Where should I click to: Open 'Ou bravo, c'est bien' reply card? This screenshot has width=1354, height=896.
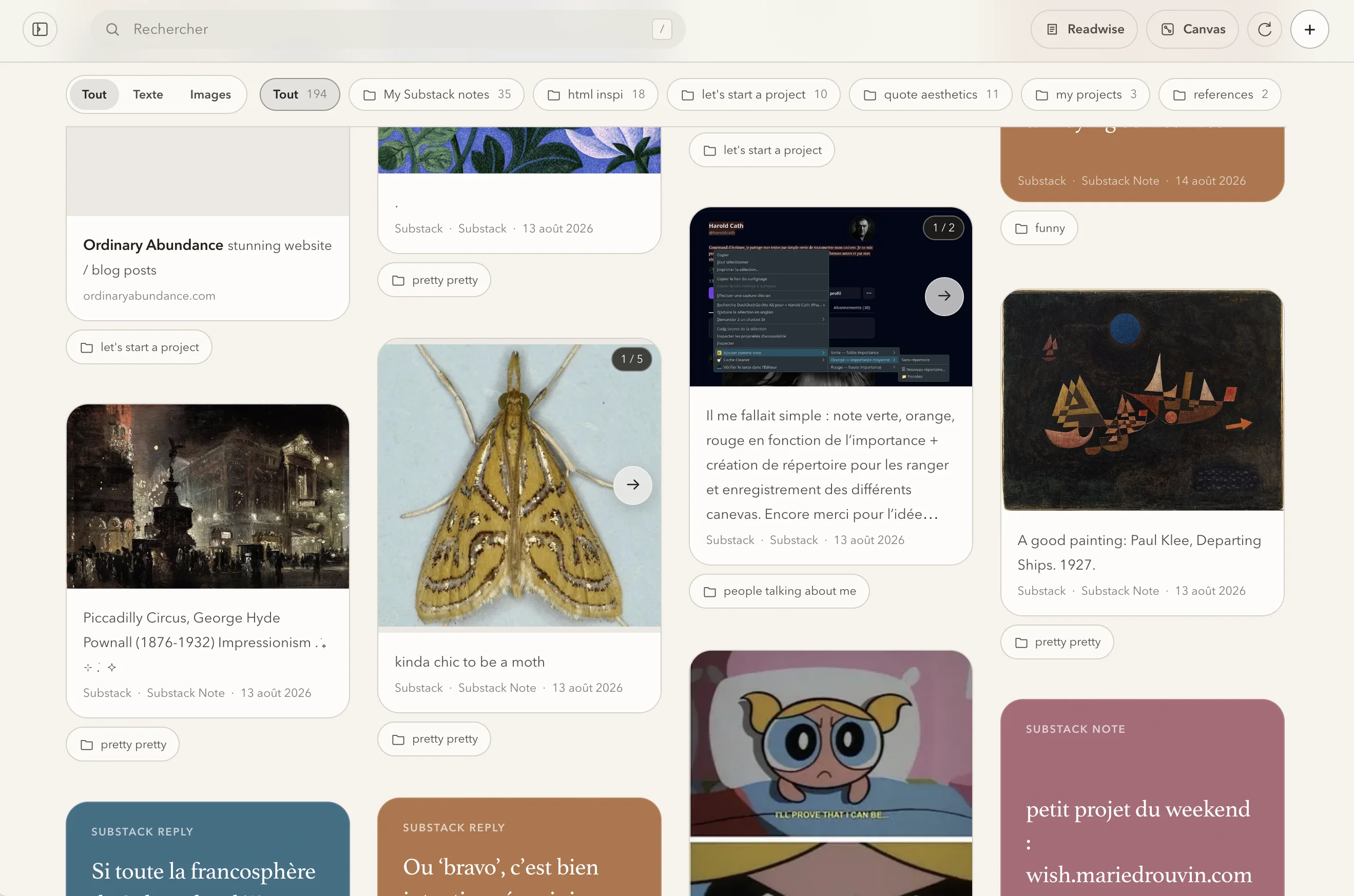[x=519, y=847]
